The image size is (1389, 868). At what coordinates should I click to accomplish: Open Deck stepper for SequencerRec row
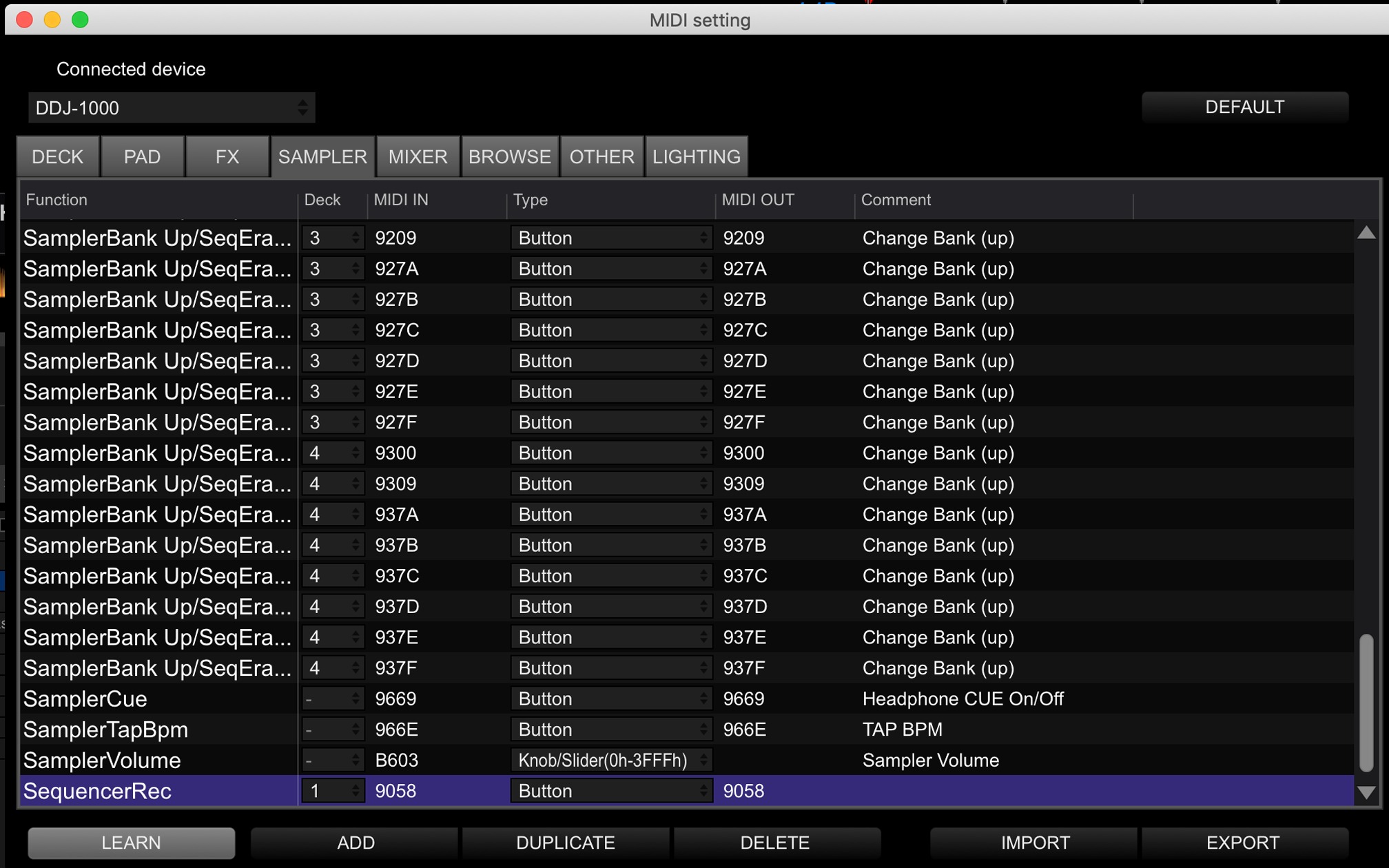pyautogui.click(x=333, y=791)
